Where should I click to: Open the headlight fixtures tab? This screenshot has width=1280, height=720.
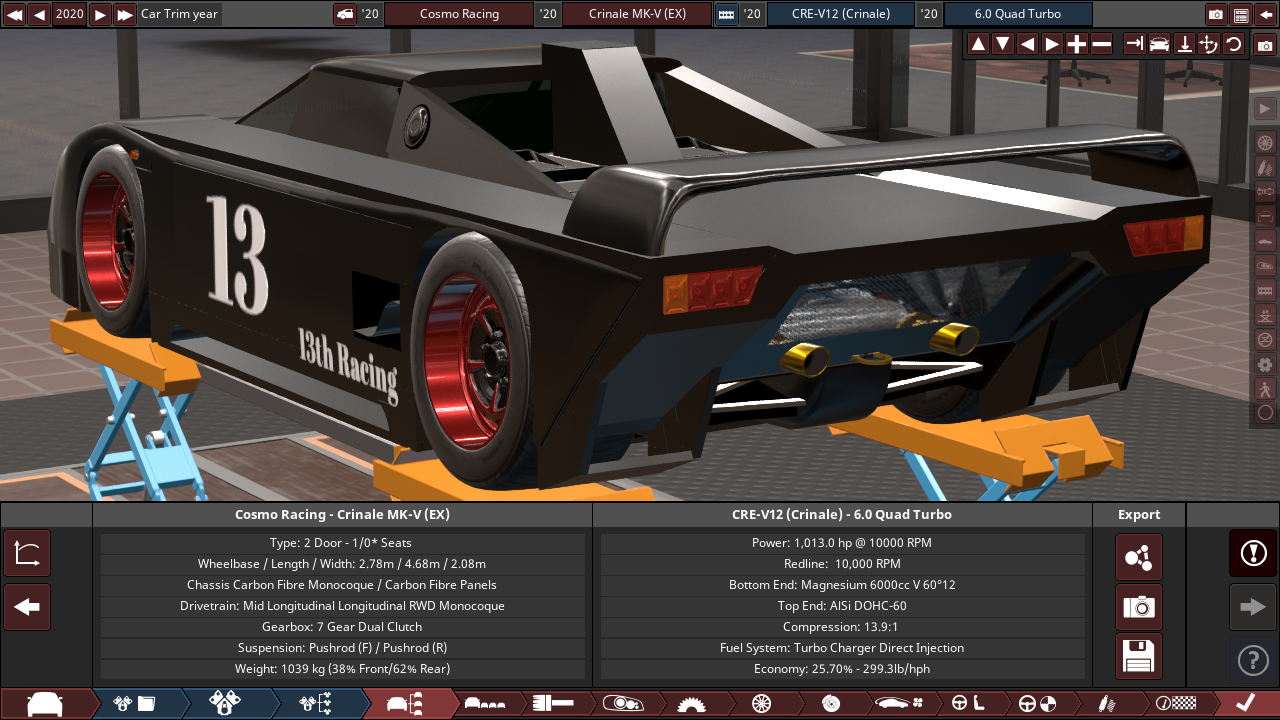[621, 704]
